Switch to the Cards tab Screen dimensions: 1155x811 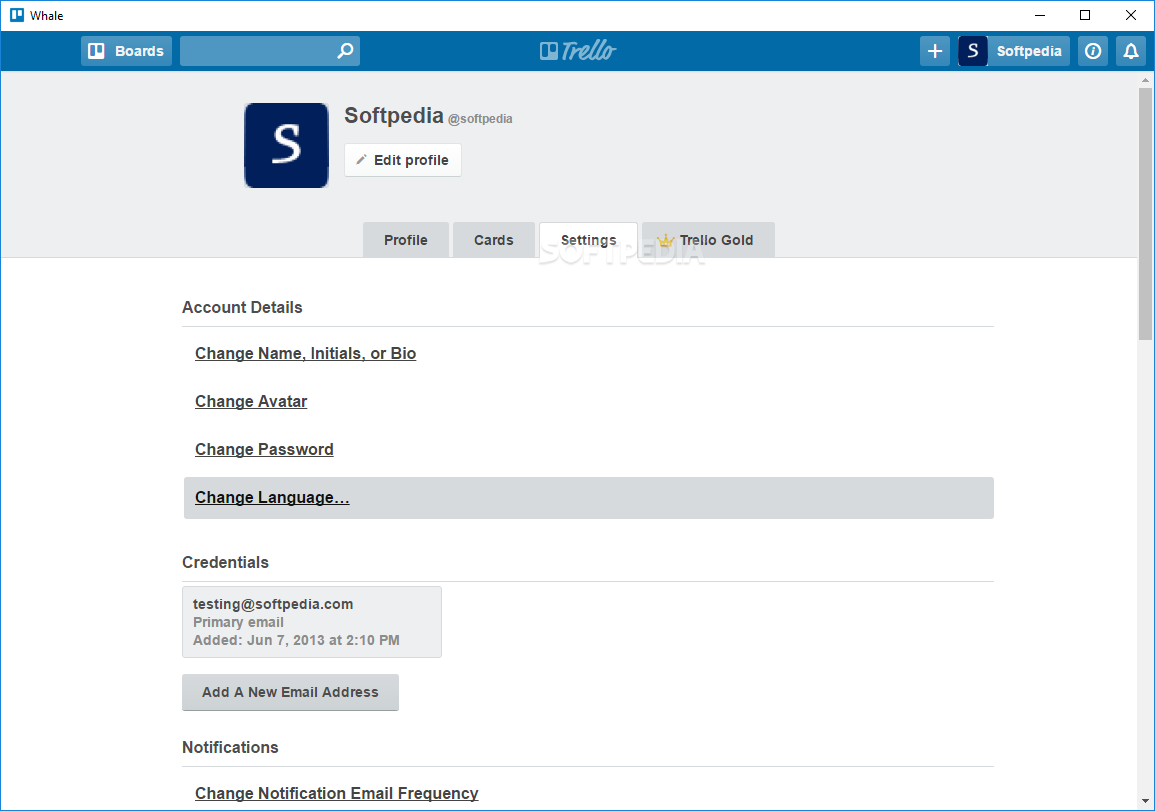(x=494, y=240)
